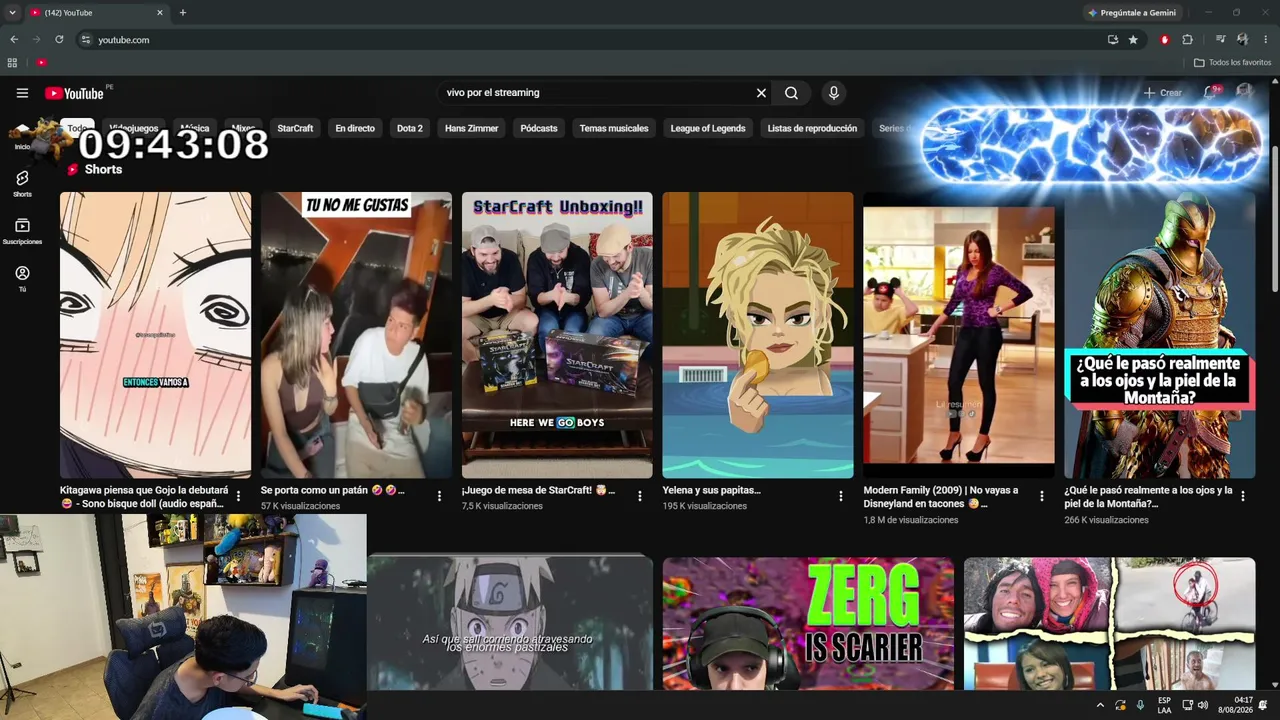The image size is (1280, 720).
Task: Open more options for Modern Family short
Action: tap(1042, 496)
